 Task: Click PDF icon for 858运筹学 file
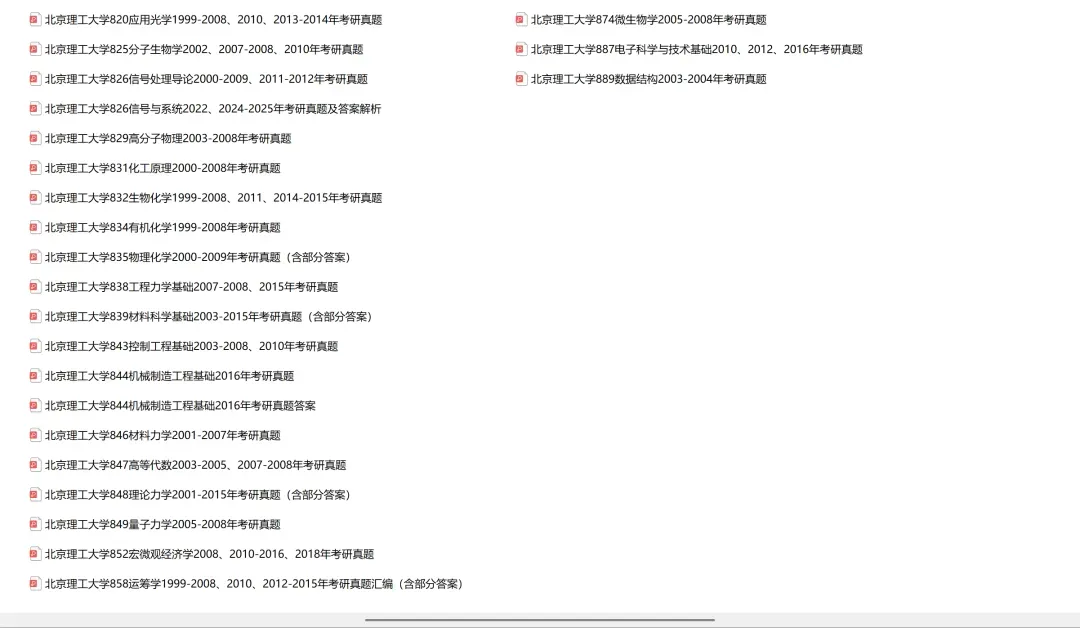[34, 583]
